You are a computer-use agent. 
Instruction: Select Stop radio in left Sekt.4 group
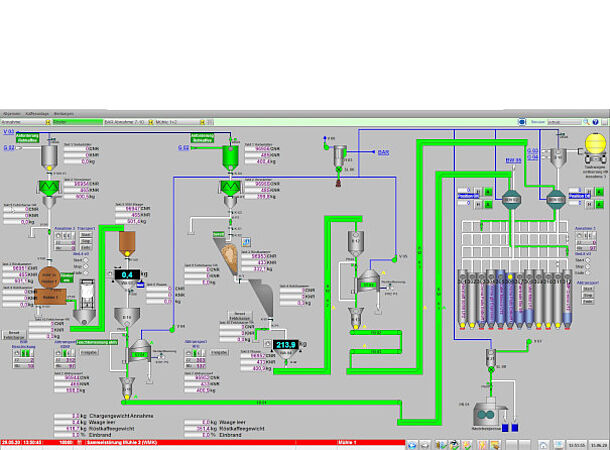pos(86,266)
